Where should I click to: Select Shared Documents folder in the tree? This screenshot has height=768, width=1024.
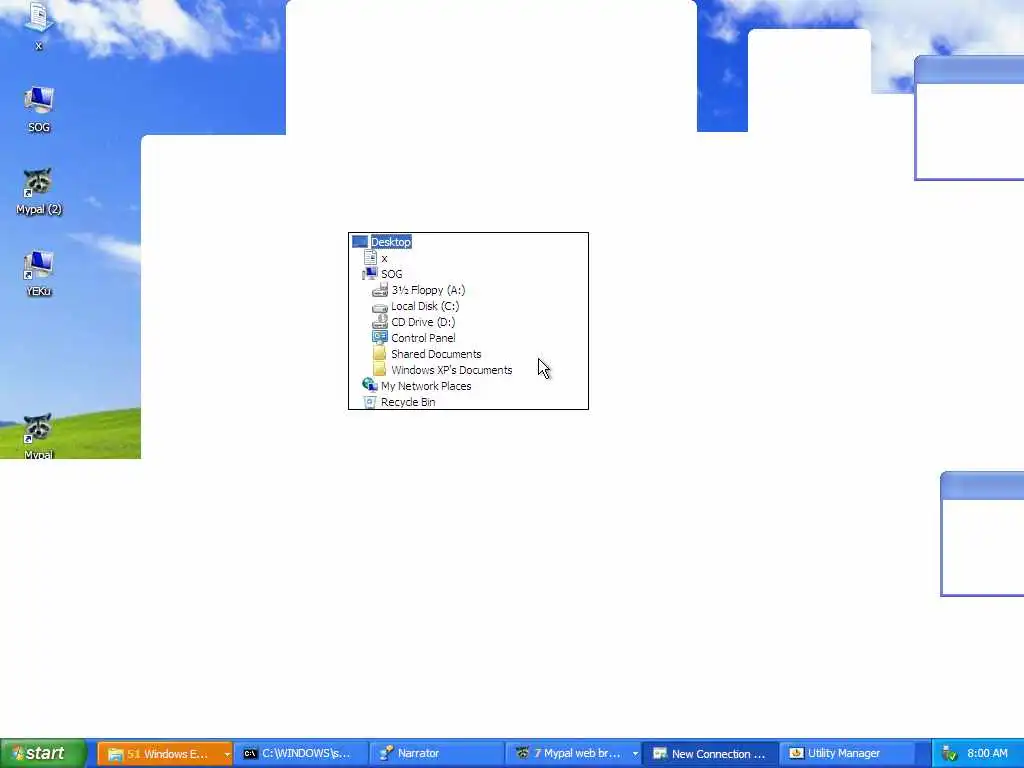(x=436, y=354)
